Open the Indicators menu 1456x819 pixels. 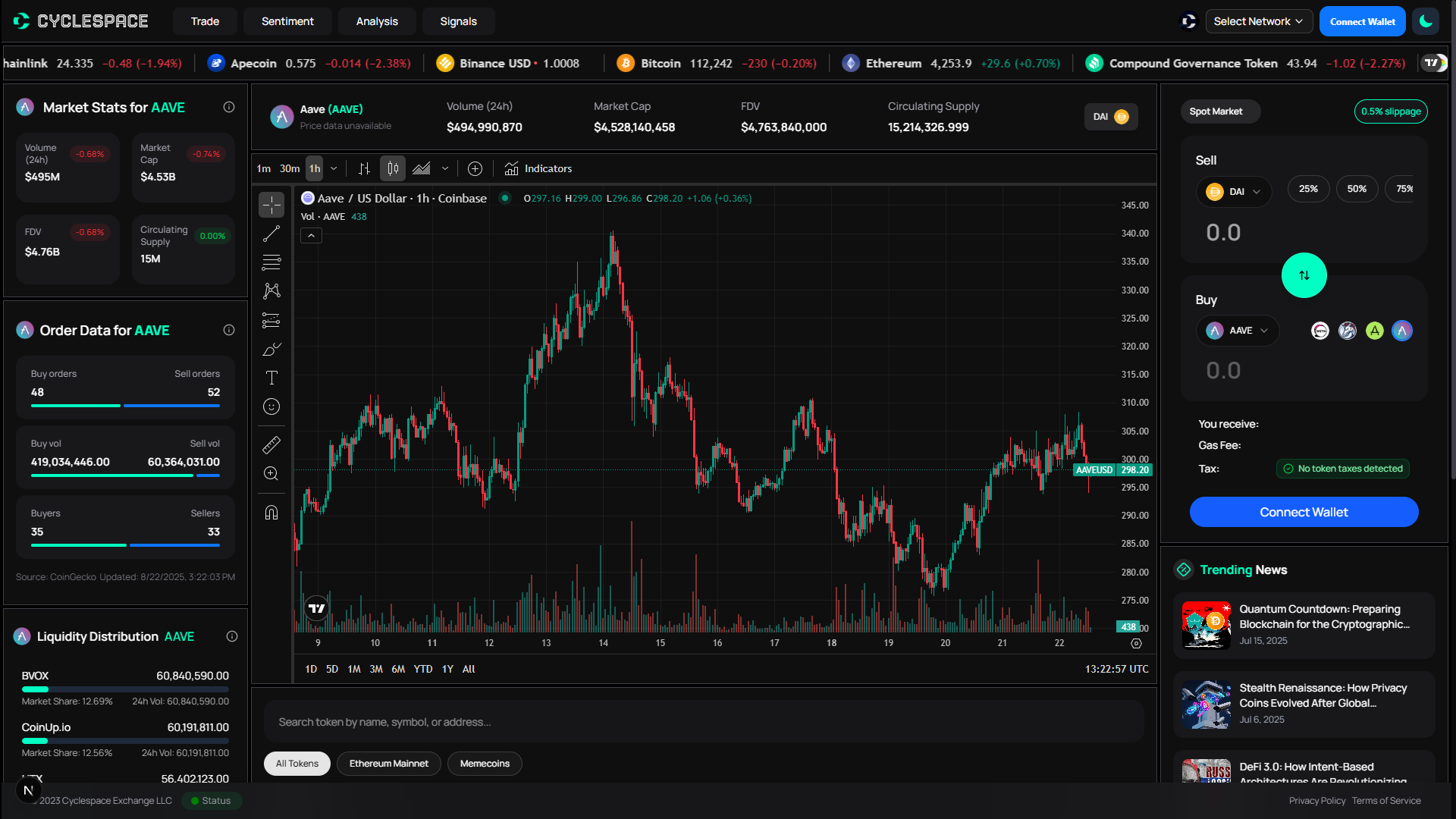(538, 168)
